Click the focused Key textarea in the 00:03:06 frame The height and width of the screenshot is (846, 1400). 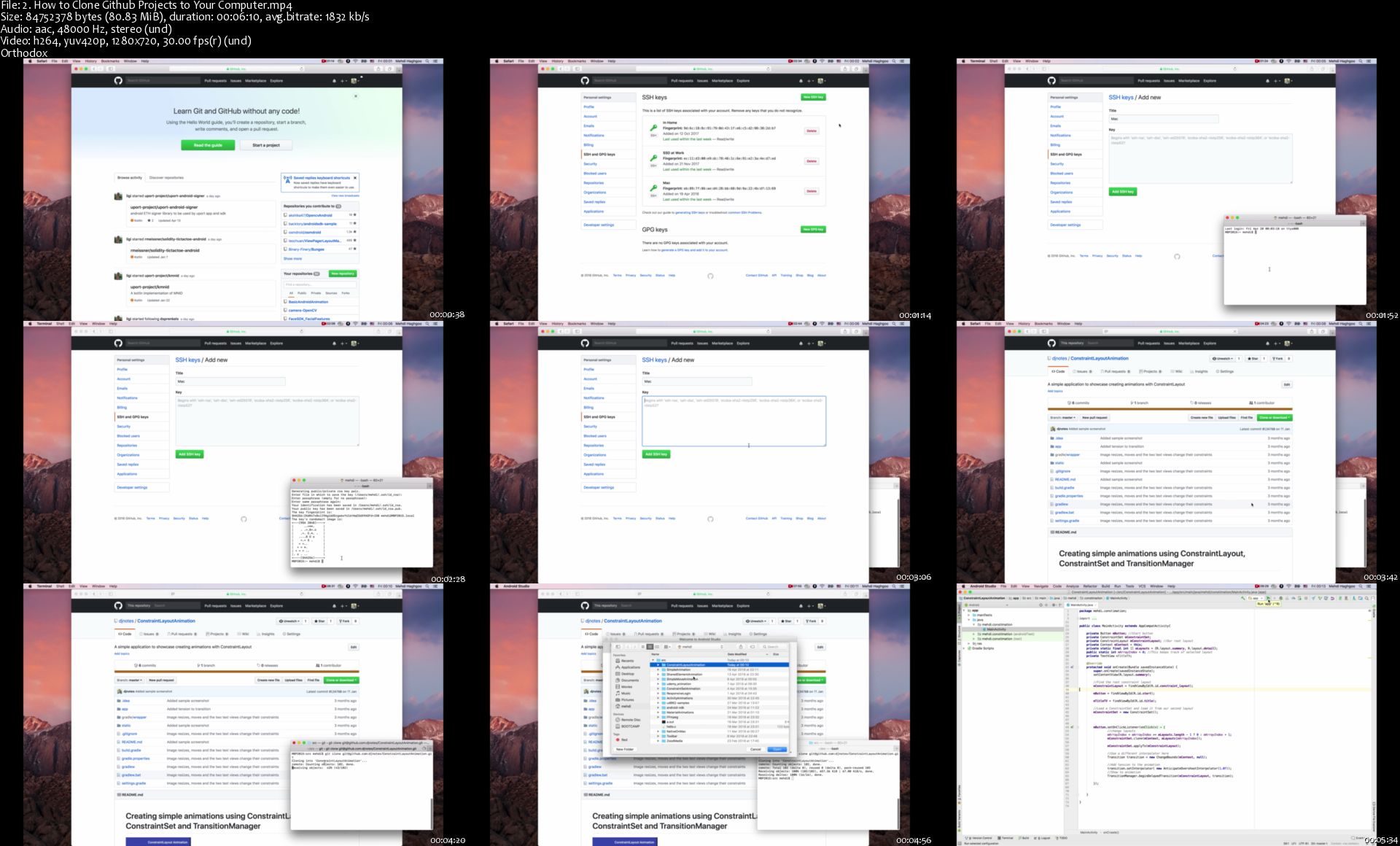(734, 421)
